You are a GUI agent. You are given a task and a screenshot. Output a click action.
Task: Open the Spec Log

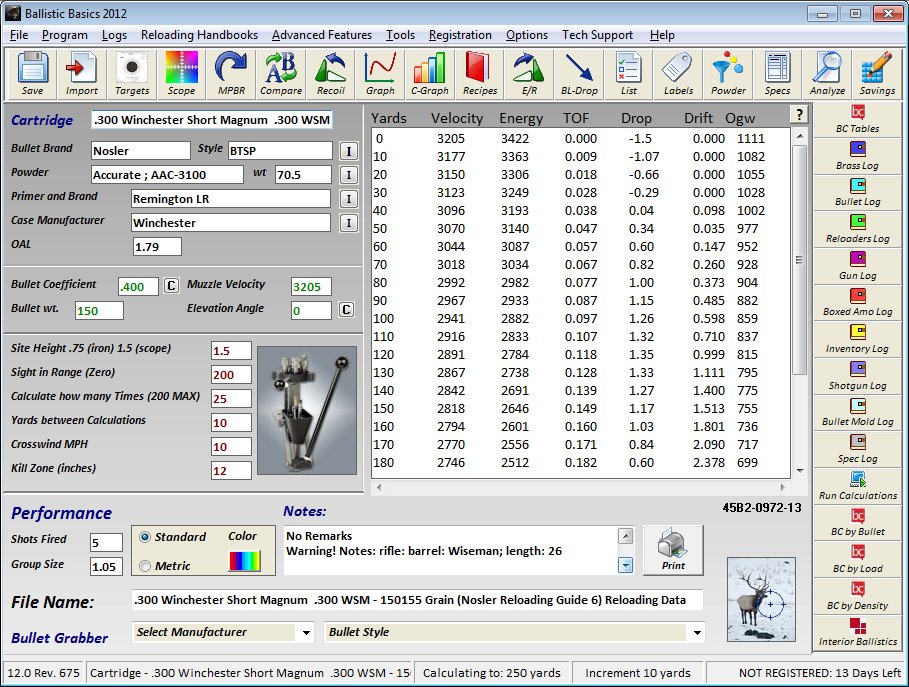point(857,450)
